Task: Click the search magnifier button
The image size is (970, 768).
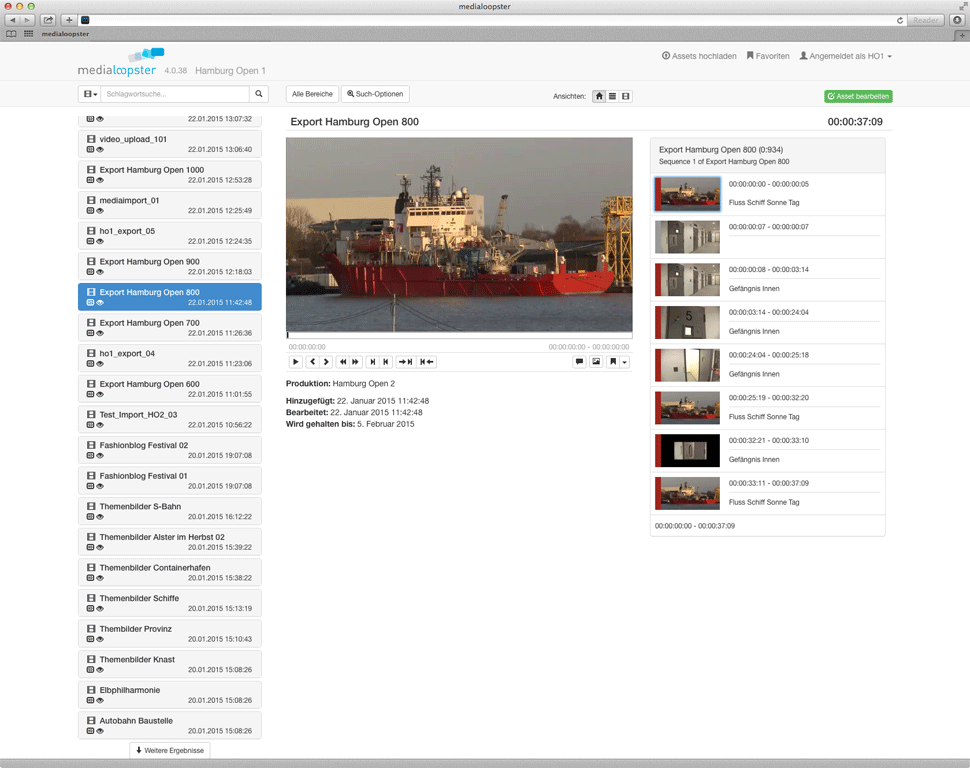Action: (x=259, y=94)
